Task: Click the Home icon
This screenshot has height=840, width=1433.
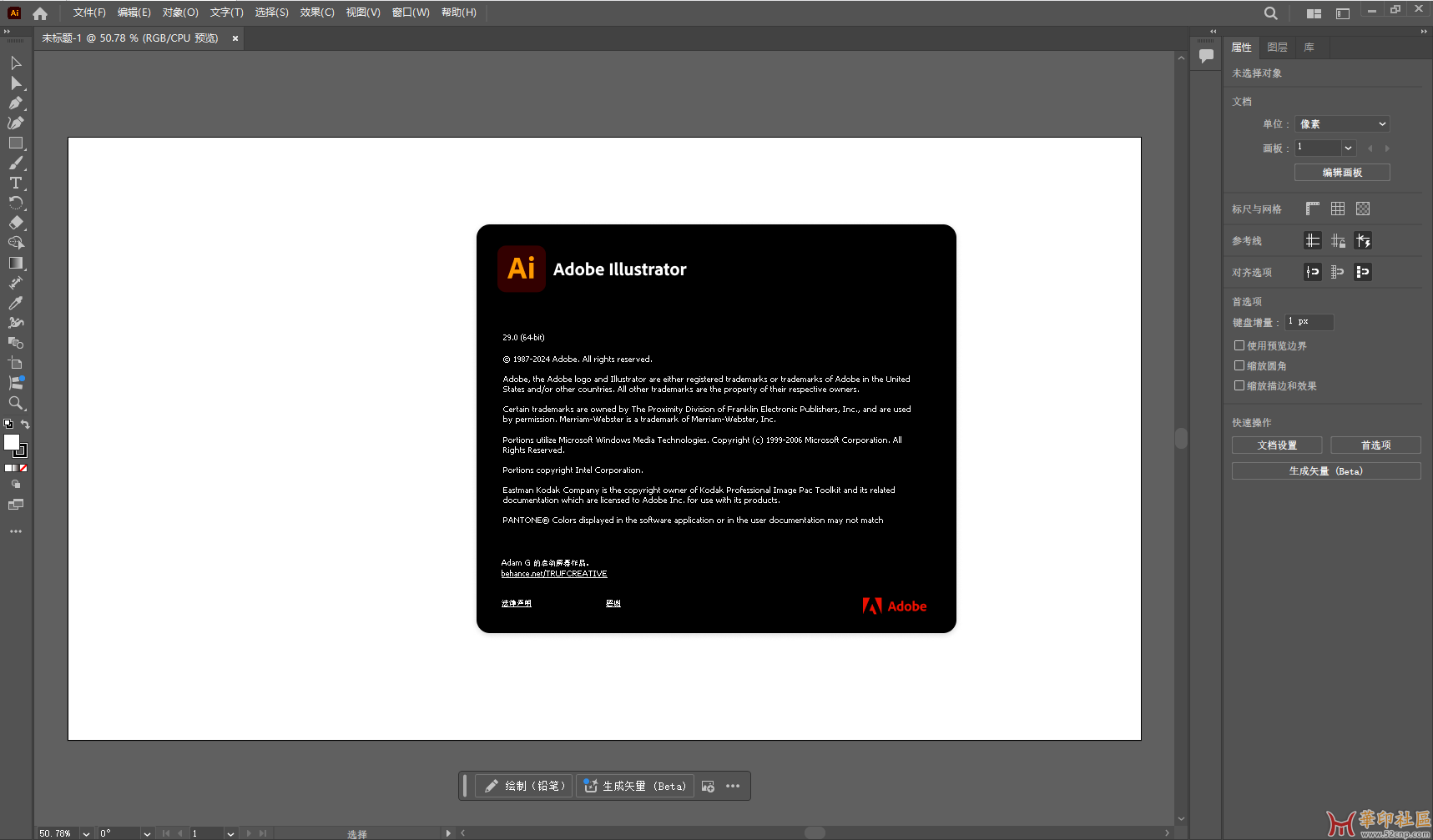Action: click(x=40, y=13)
